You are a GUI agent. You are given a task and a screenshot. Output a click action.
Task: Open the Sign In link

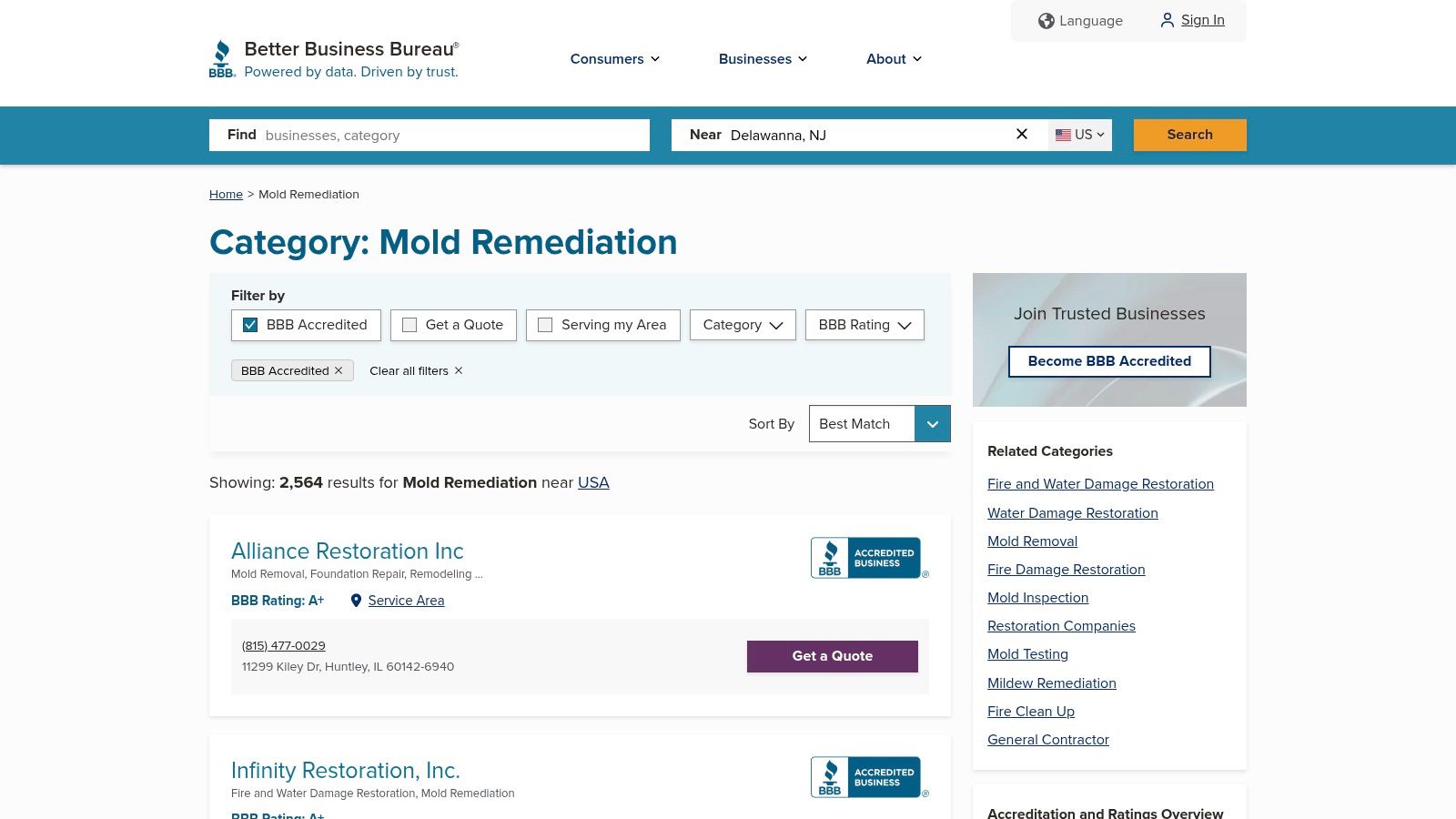(x=1203, y=20)
